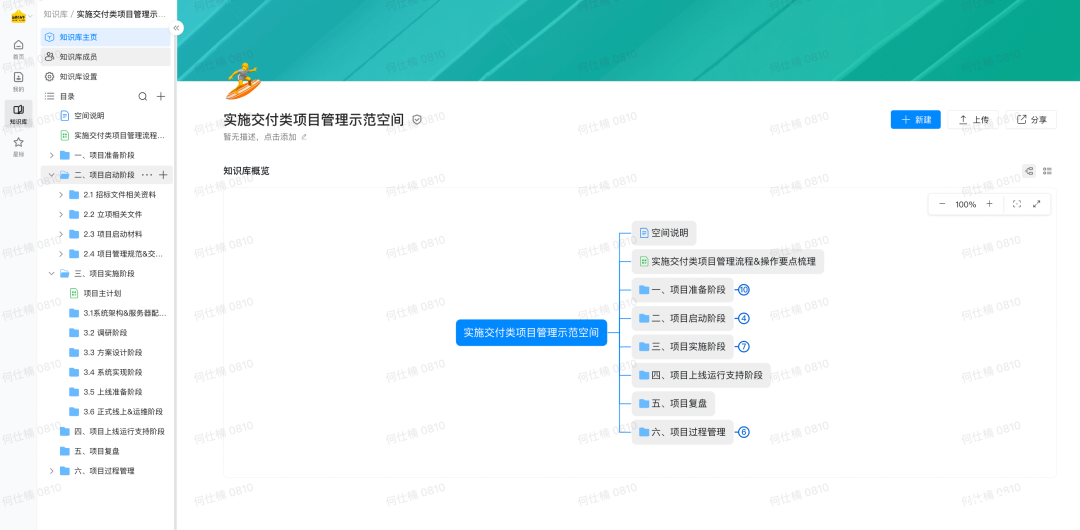Select the 知识库 sidebar icon
This screenshot has width=1080, height=530.
tap(19, 114)
